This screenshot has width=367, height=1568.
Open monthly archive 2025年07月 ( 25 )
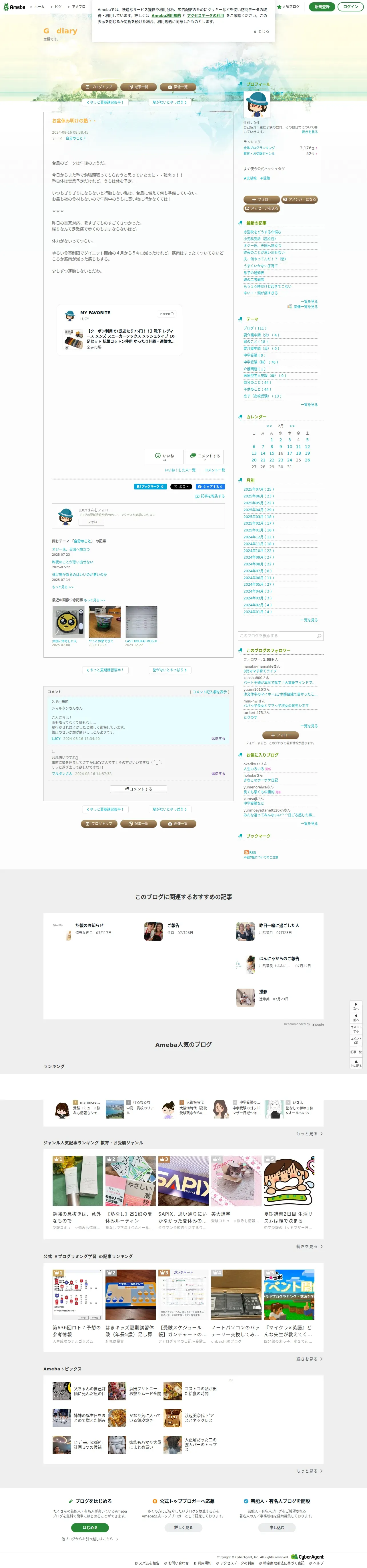coord(258,489)
